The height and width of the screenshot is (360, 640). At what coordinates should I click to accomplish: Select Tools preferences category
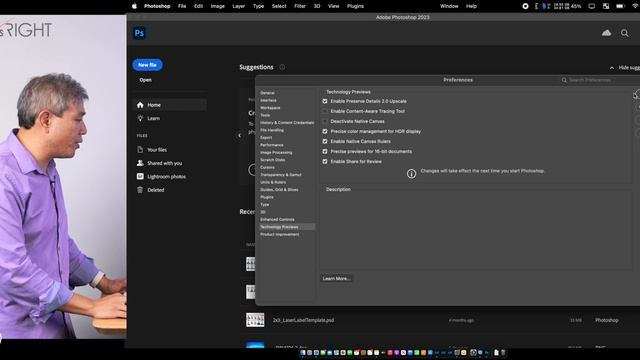[x=265, y=115]
